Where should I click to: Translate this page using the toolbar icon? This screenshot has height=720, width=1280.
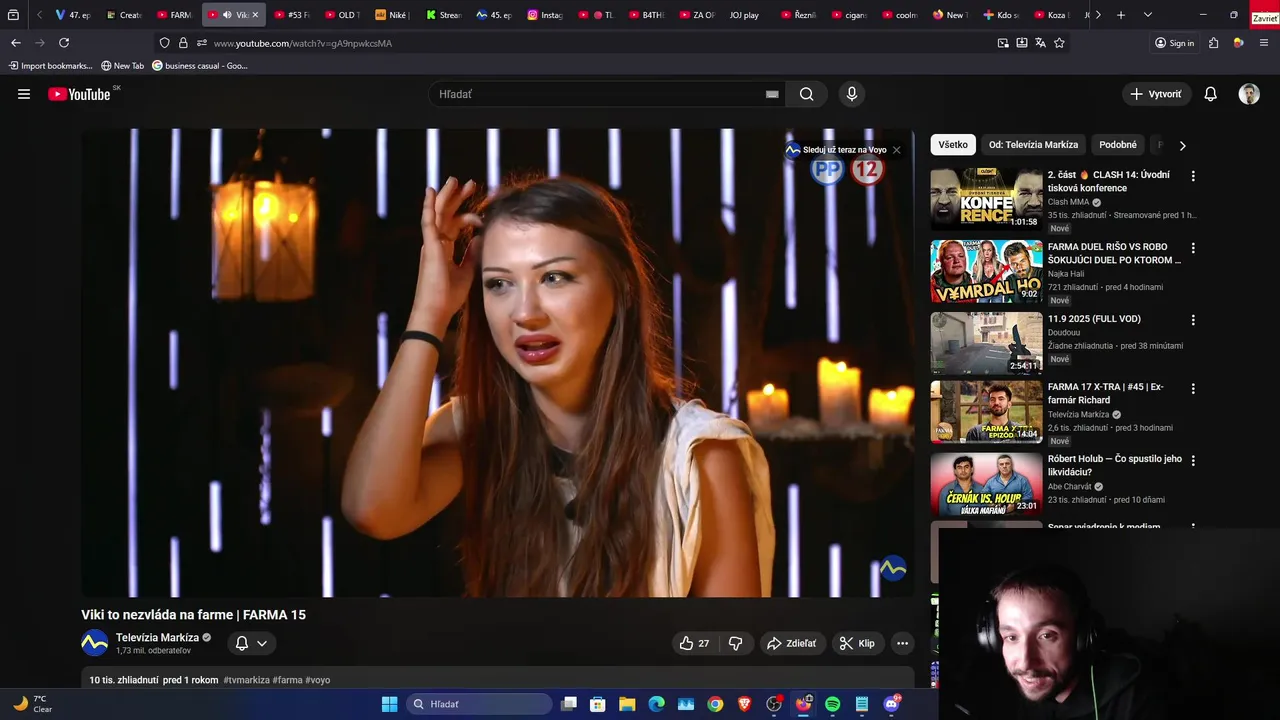click(x=1040, y=43)
